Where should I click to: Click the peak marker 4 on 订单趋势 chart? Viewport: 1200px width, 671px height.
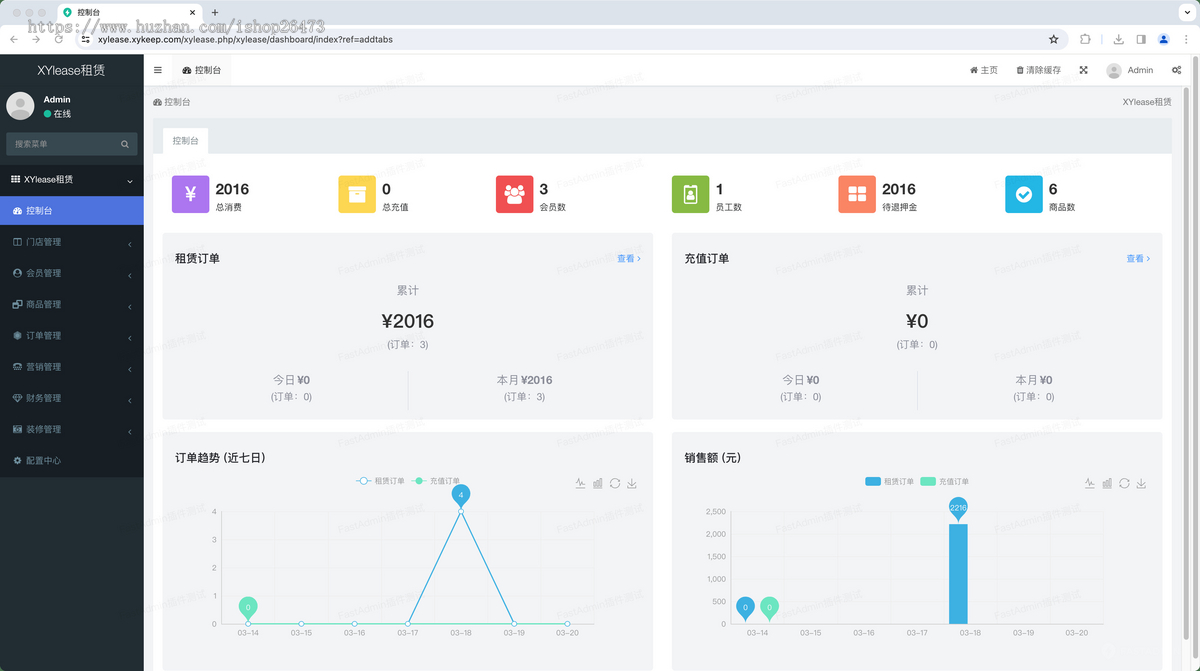[x=461, y=495]
